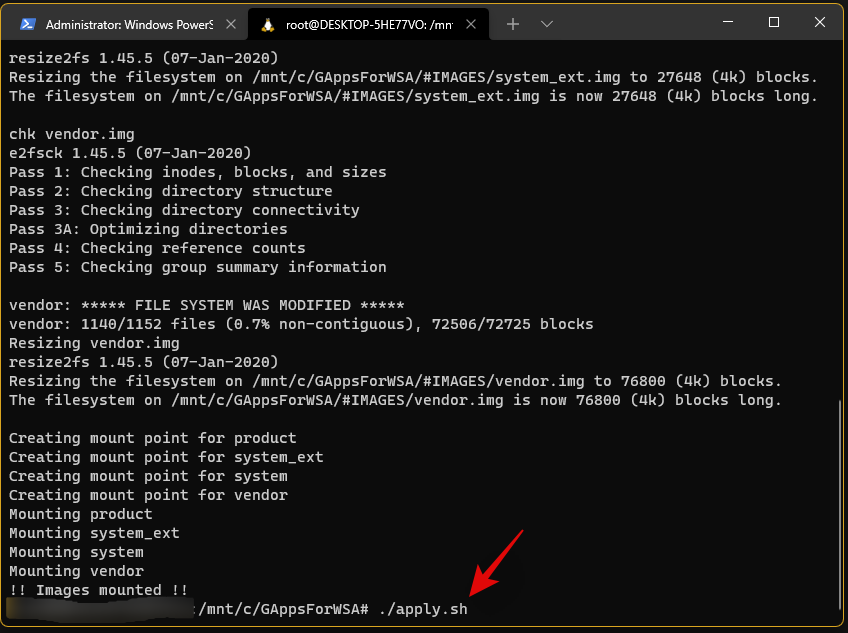Expand the new tab profile dropdown chevron
This screenshot has height=633, width=848.
coord(546,23)
